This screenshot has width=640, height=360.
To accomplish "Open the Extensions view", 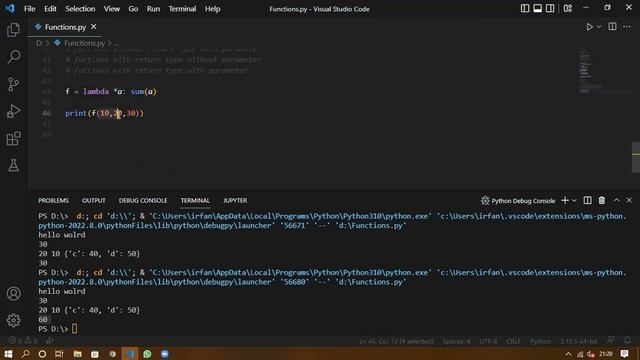I will 13,138.
